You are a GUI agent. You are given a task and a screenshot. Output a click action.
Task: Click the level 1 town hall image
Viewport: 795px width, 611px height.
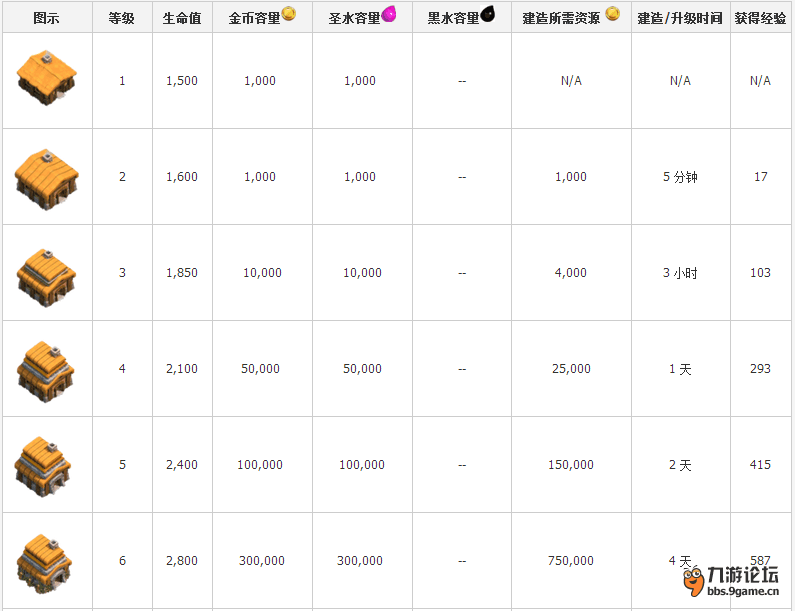(47, 78)
